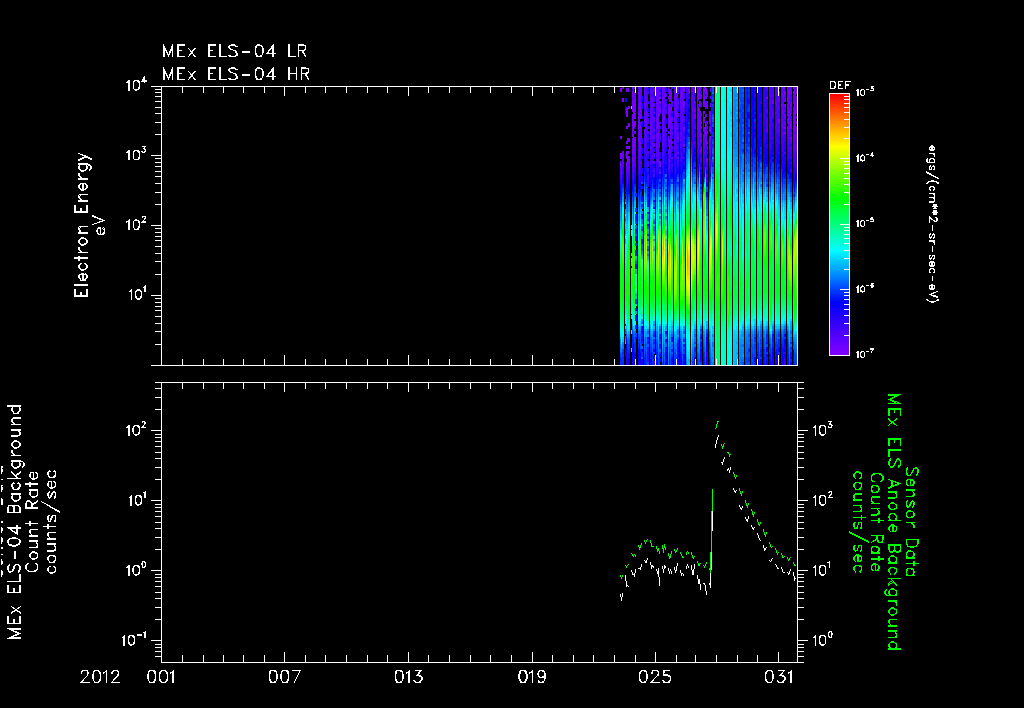Image resolution: width=1024 pixels, height=708 pixels.
Task: Click the DEF color bar legend
Action: [839, 224]
